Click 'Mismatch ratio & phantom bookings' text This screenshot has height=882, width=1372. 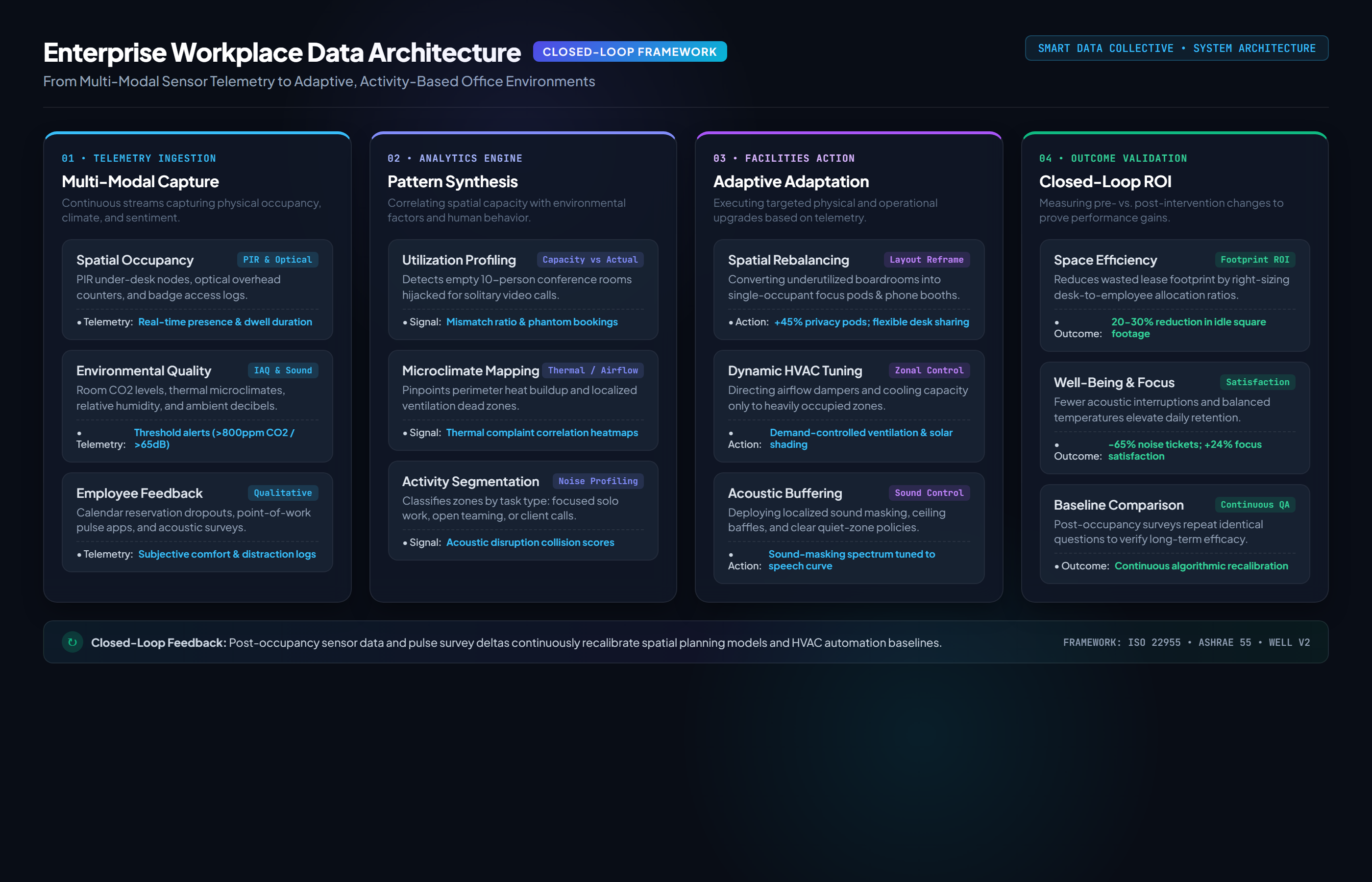click(x=532, y=322)
